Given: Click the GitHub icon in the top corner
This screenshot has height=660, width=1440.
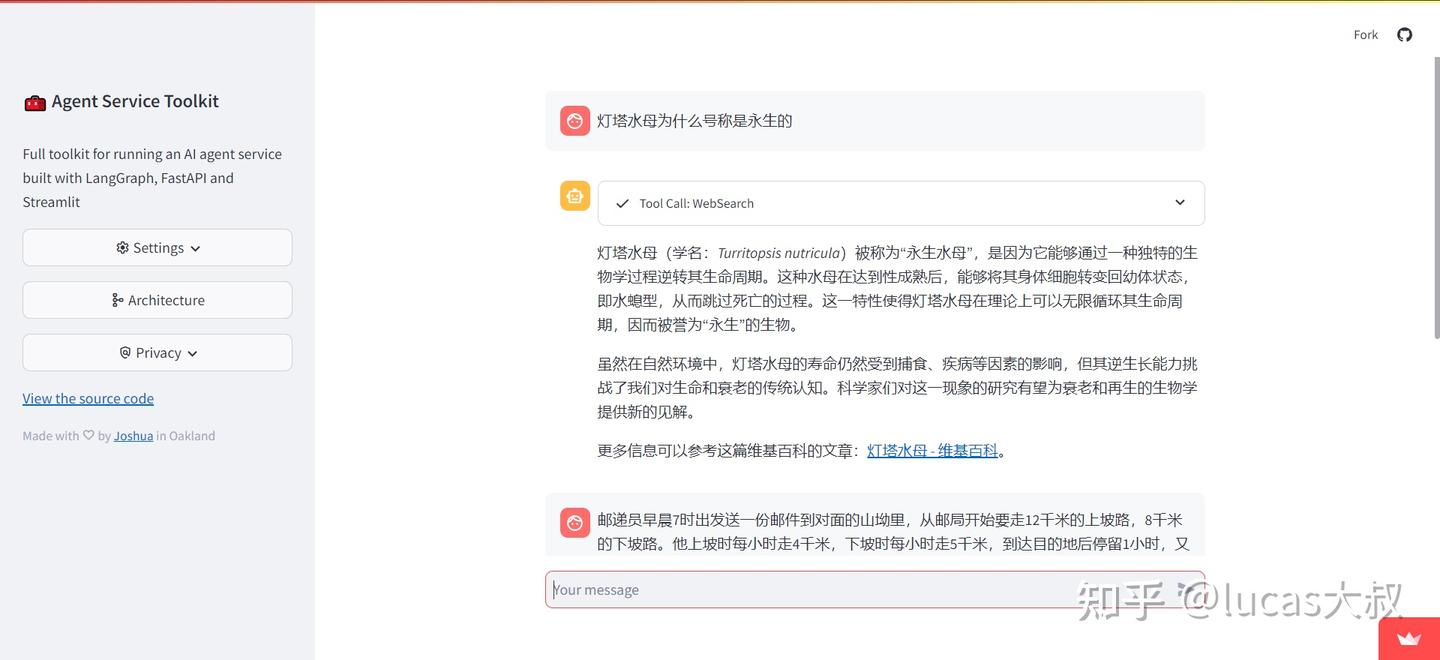Looking at the screenshot, I should tap(1404, 32).
